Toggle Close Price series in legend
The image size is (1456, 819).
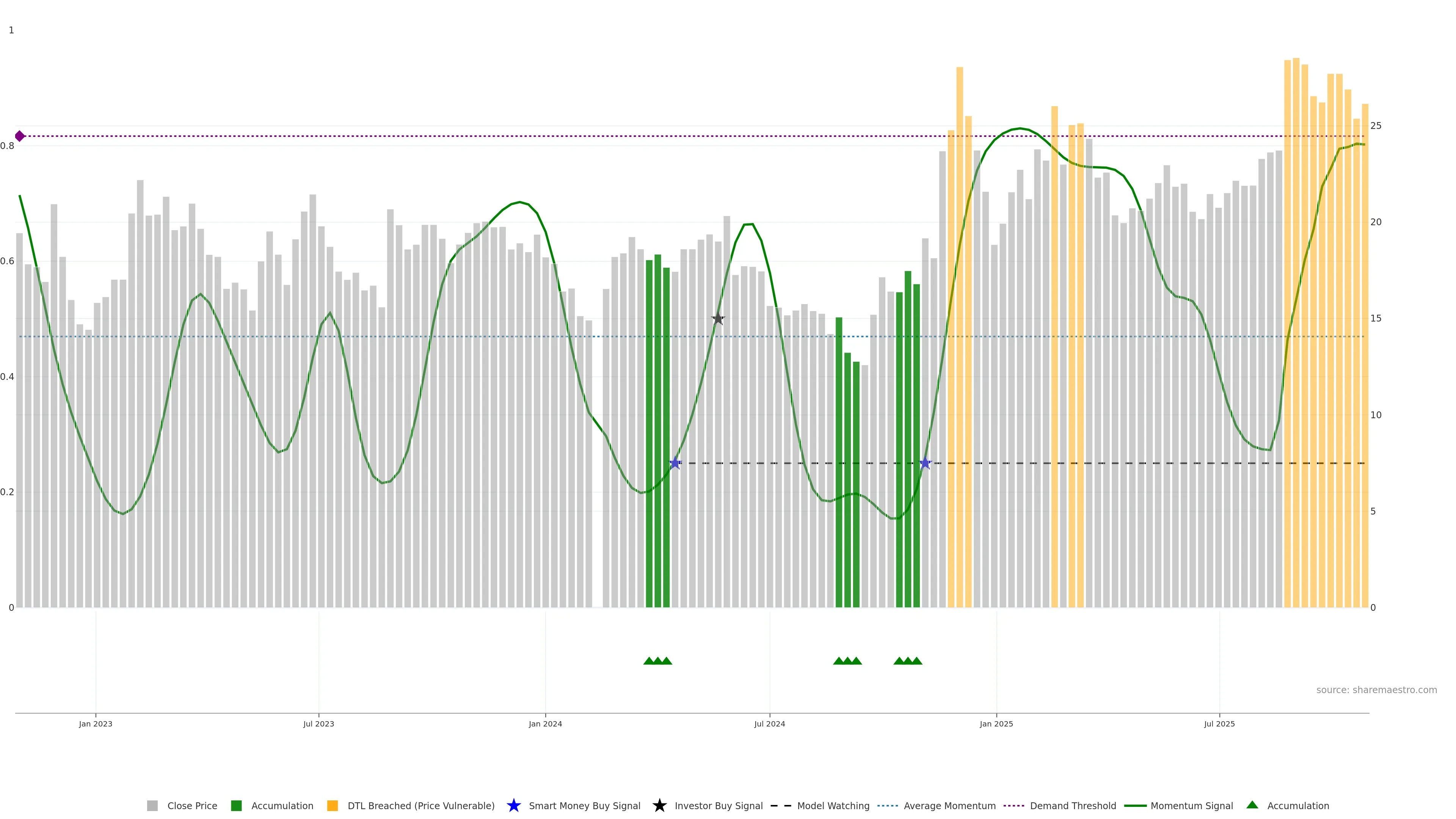pyautogui.click(x=191, y=805)
